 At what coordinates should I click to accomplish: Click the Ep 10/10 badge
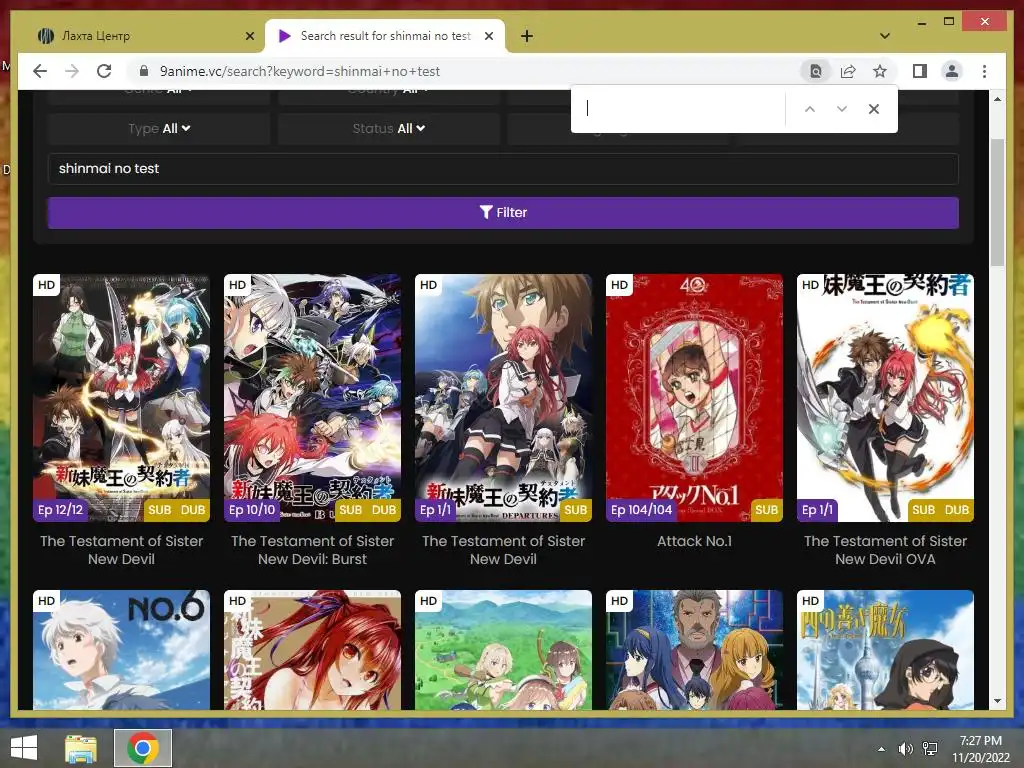tap(252, 510)
